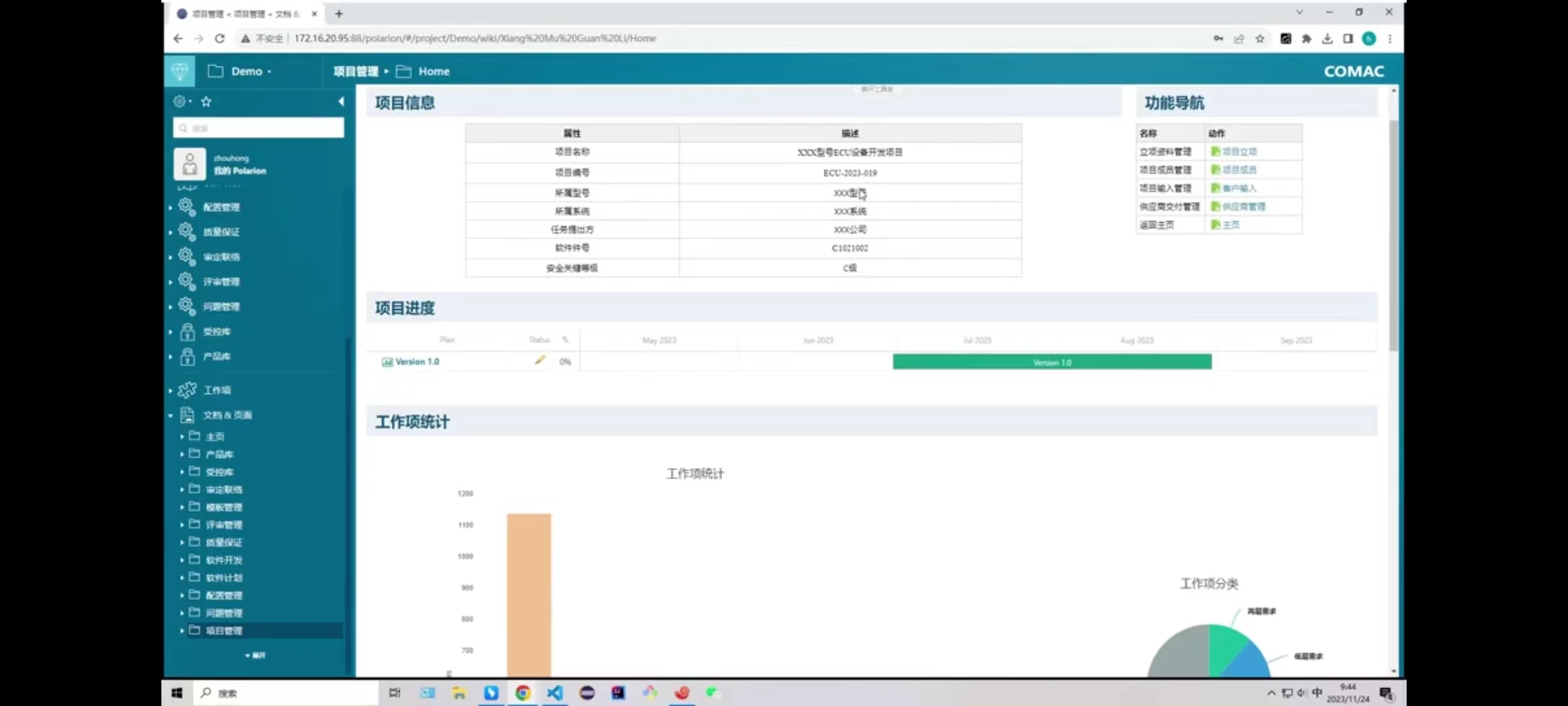Click the browser profile avatar
This screenshot has width=1568, height=706.
1369,39
